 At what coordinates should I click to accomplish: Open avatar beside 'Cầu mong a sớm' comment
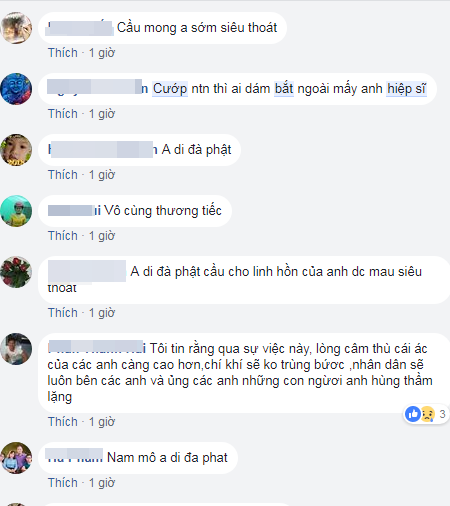point(16,28)
